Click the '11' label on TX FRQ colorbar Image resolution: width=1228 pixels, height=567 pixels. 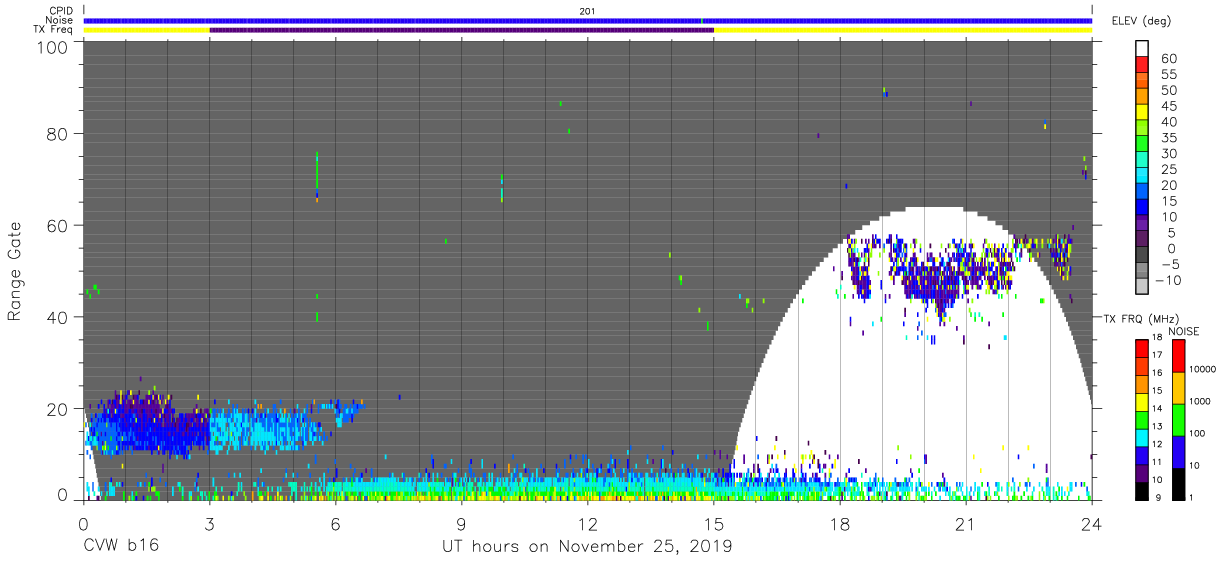(1157, 462)
